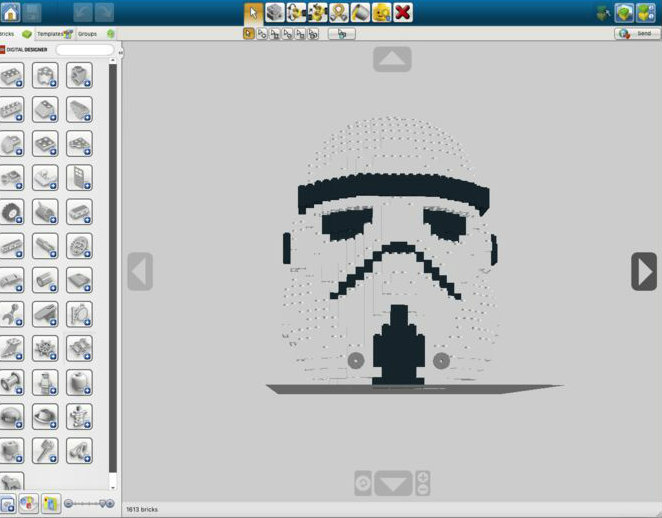Rotate camera view upward
This screenshot has width=662, height=518.
(392, 59)
